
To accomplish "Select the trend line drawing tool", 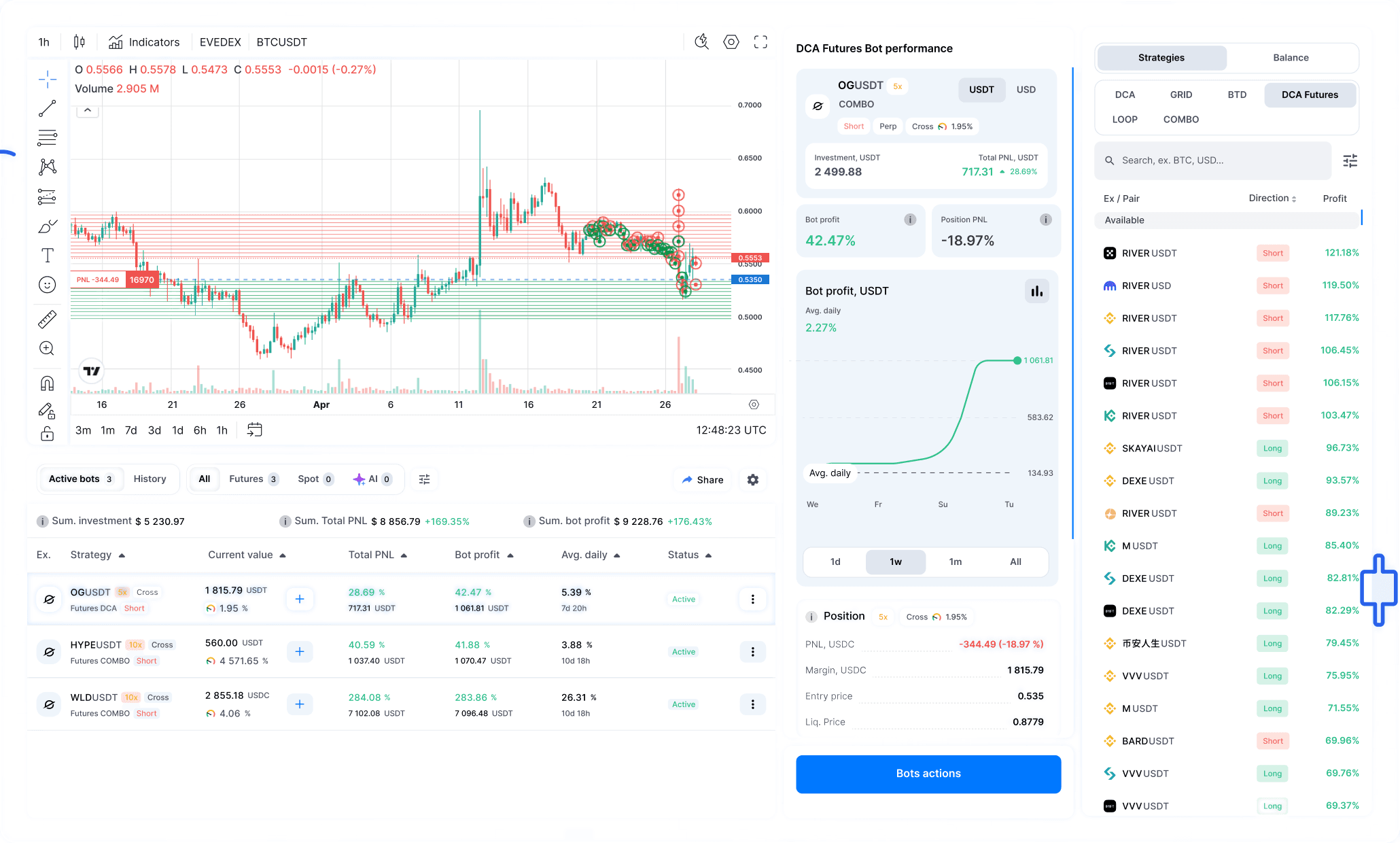I will [x=48, y=108].
